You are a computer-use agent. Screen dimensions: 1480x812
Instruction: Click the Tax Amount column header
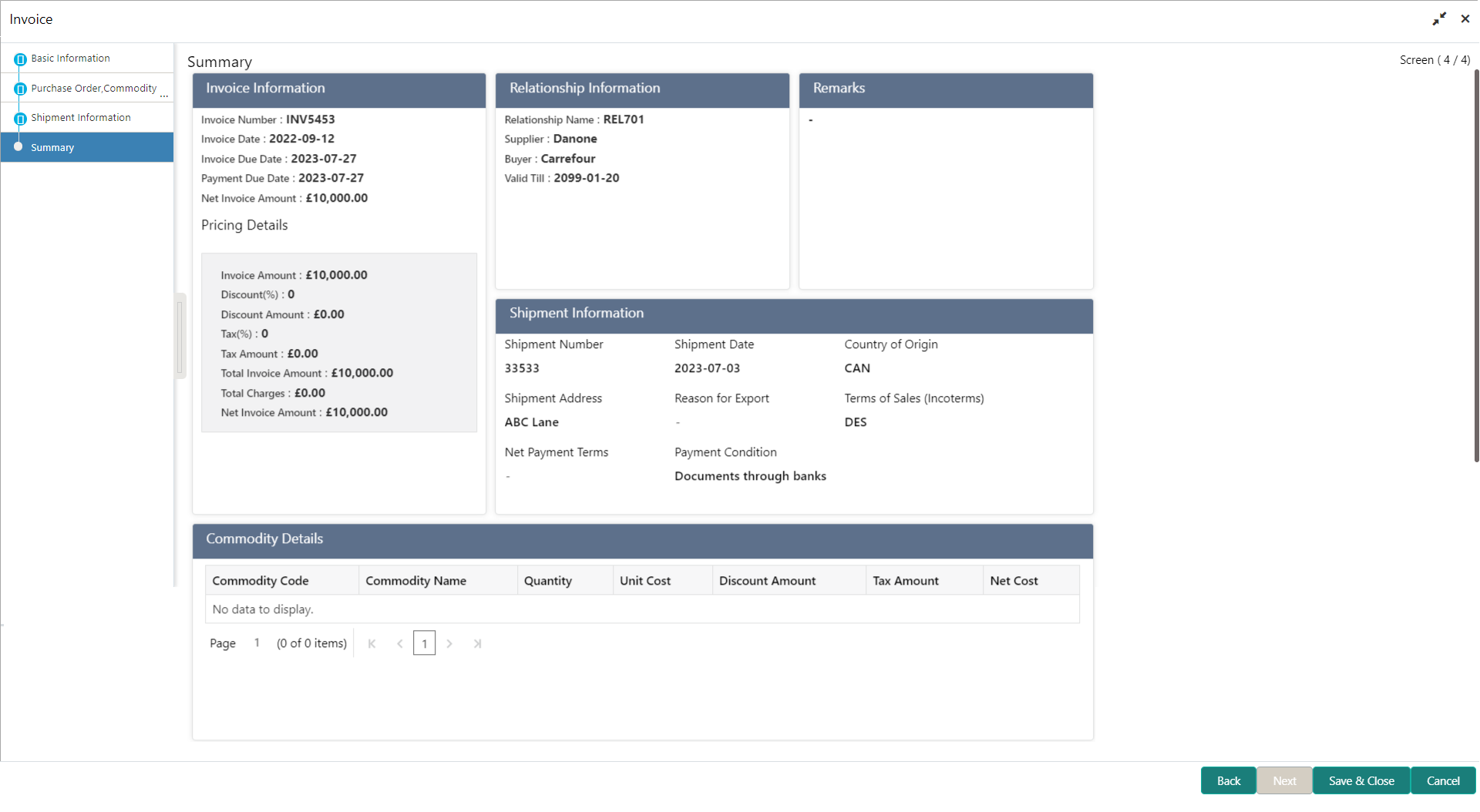coord(925,581)
